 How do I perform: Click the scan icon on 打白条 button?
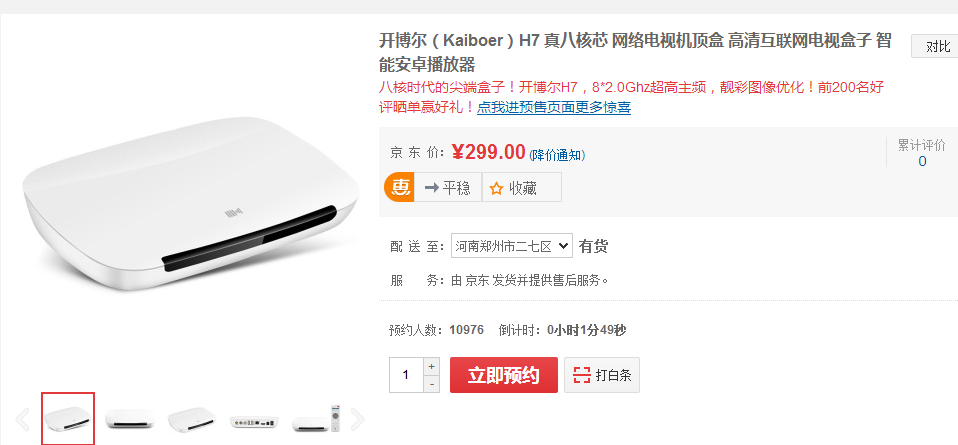pyautogui.click(x=582, y=375)
